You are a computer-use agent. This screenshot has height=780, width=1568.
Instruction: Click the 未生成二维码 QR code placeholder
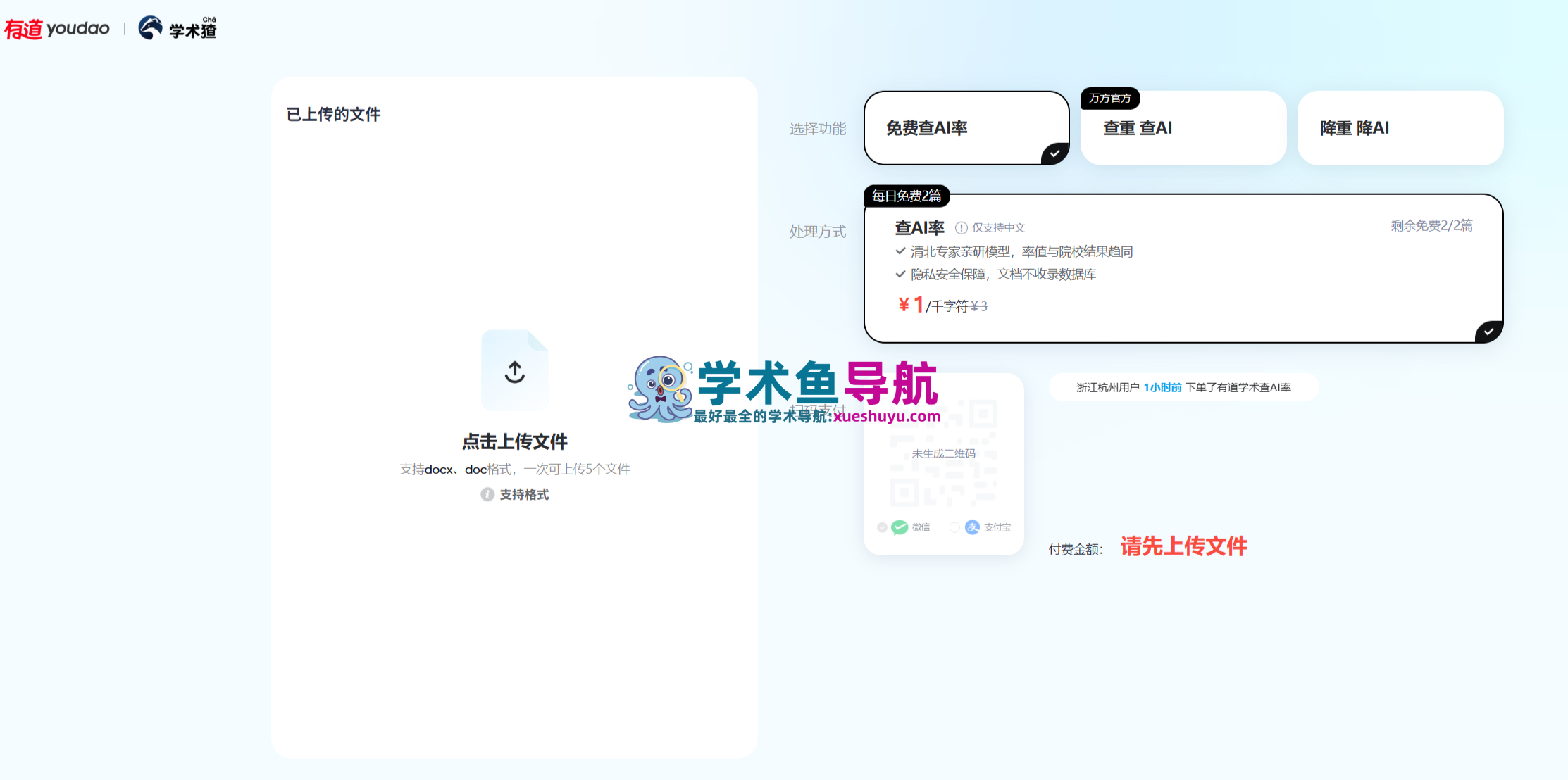pos(944,453)
